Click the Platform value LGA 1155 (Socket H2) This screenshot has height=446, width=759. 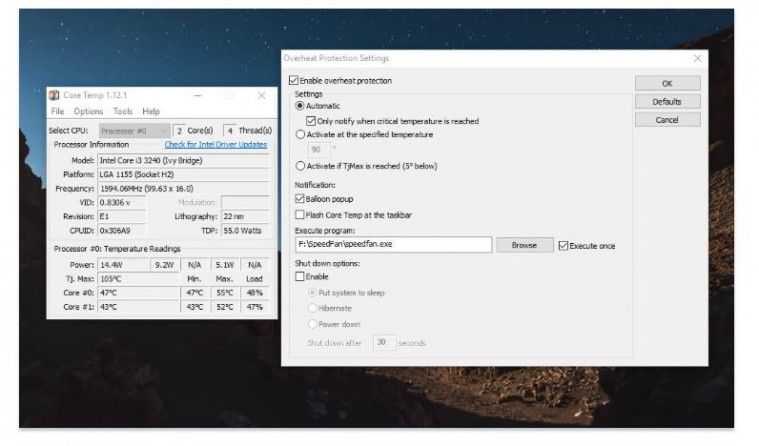point(183,174)
